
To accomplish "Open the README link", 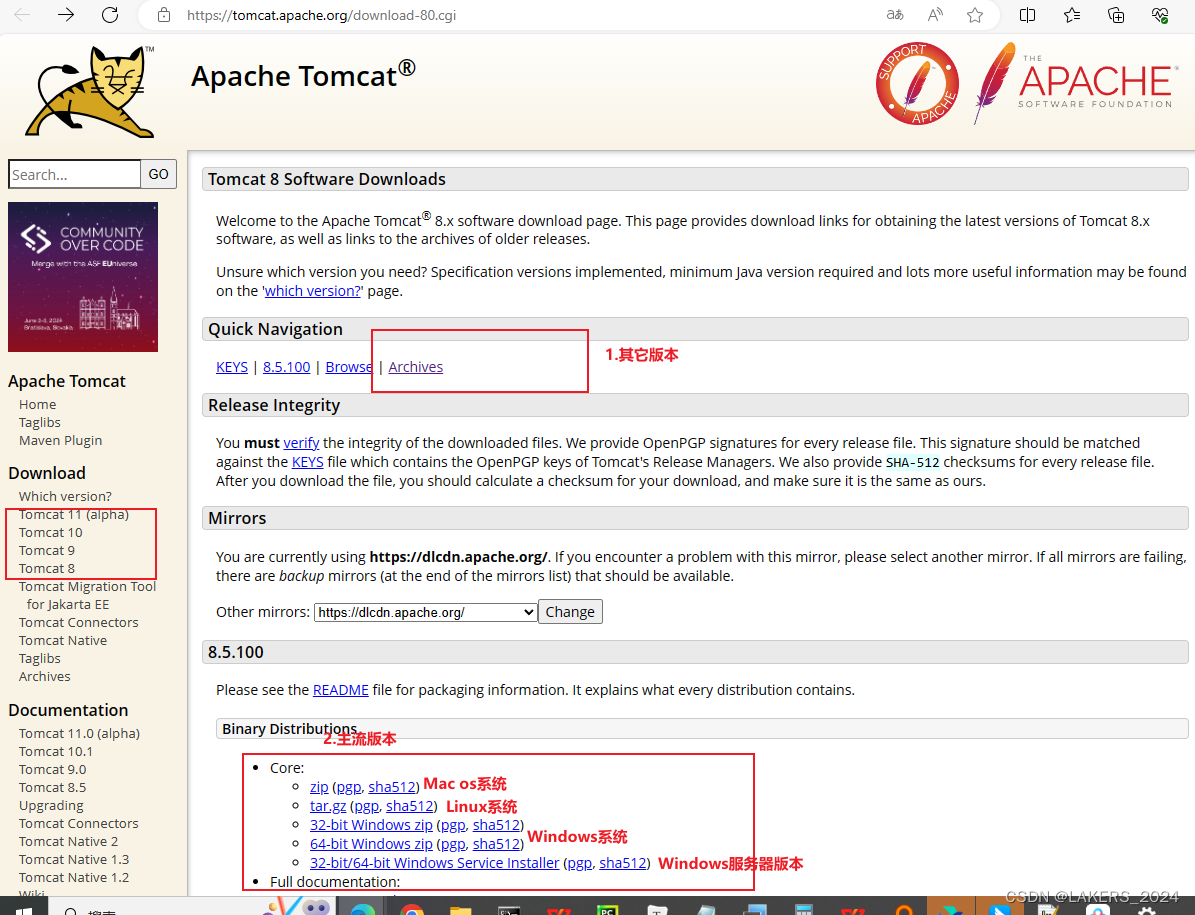I will (341, 690).
